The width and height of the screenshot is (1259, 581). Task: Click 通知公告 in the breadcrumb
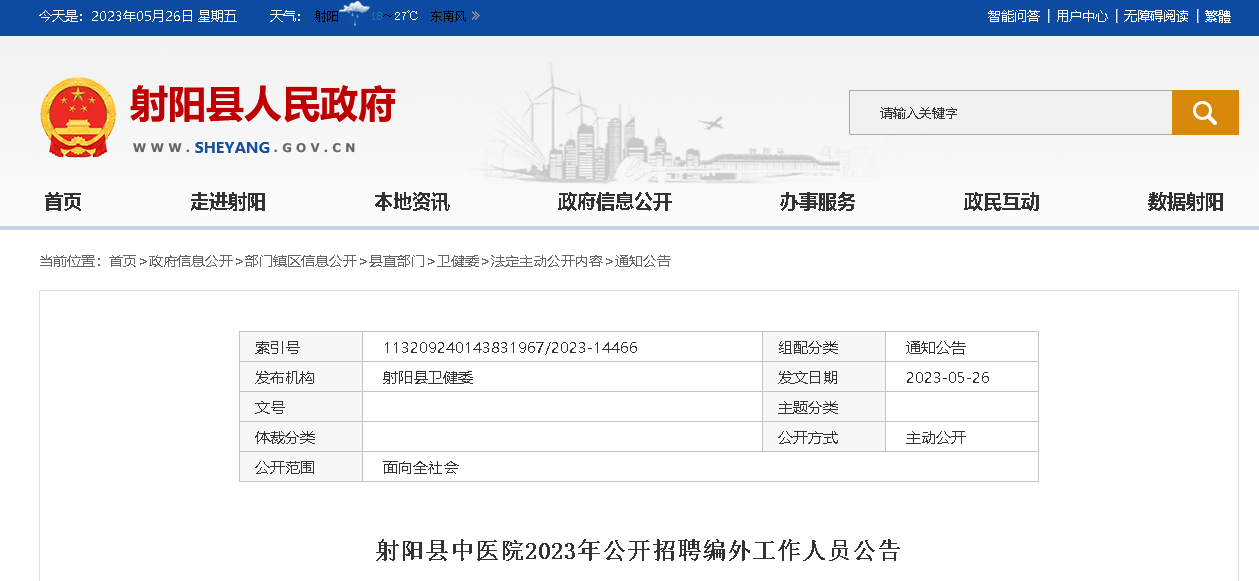click(x=643, y=261)
